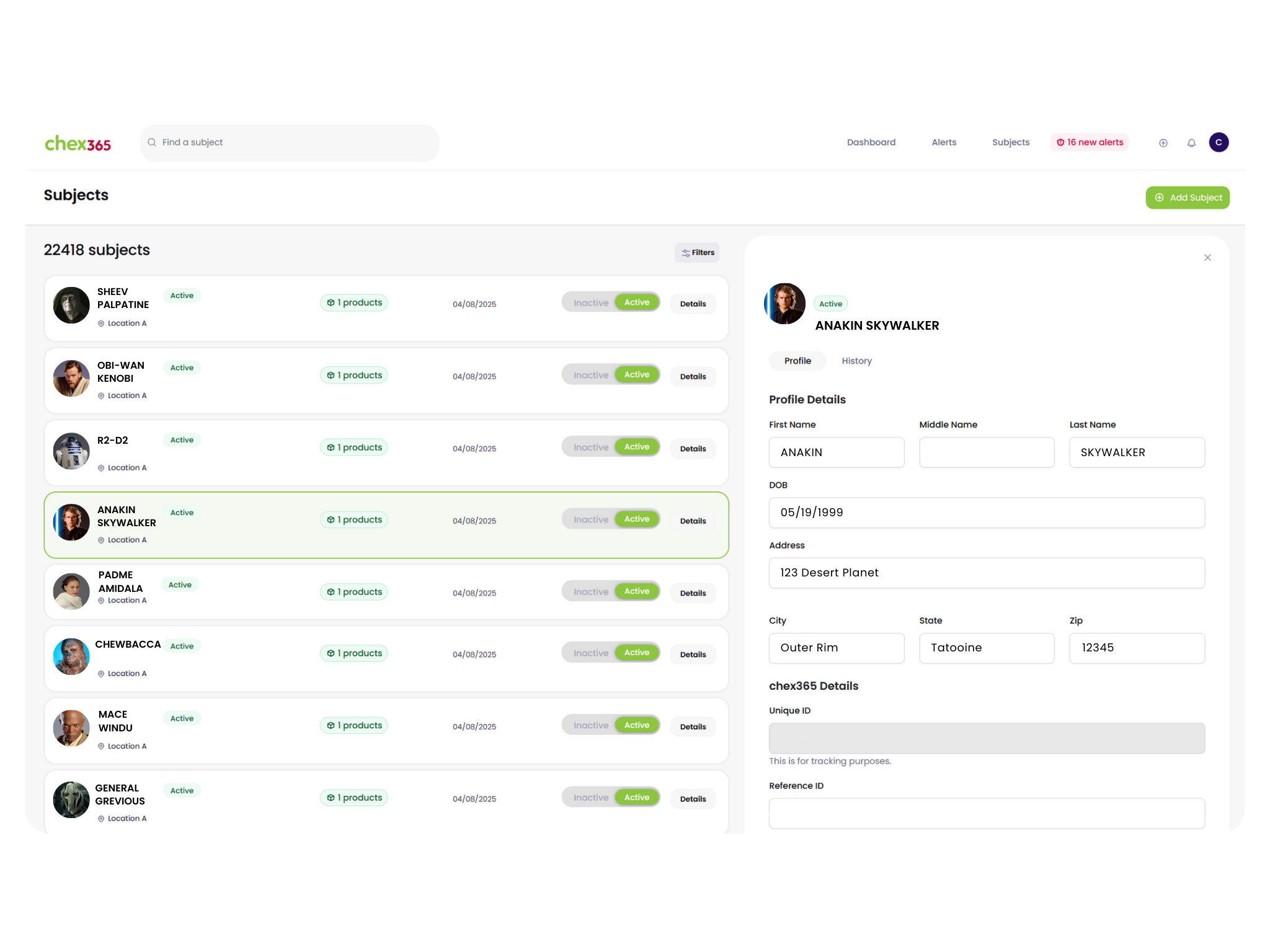The height and width of the screenshot is (952, 1270).
Task: Set Sheev Palpatine toggle to Inactive
Action: pyautogui.click(x=590, y=303)
